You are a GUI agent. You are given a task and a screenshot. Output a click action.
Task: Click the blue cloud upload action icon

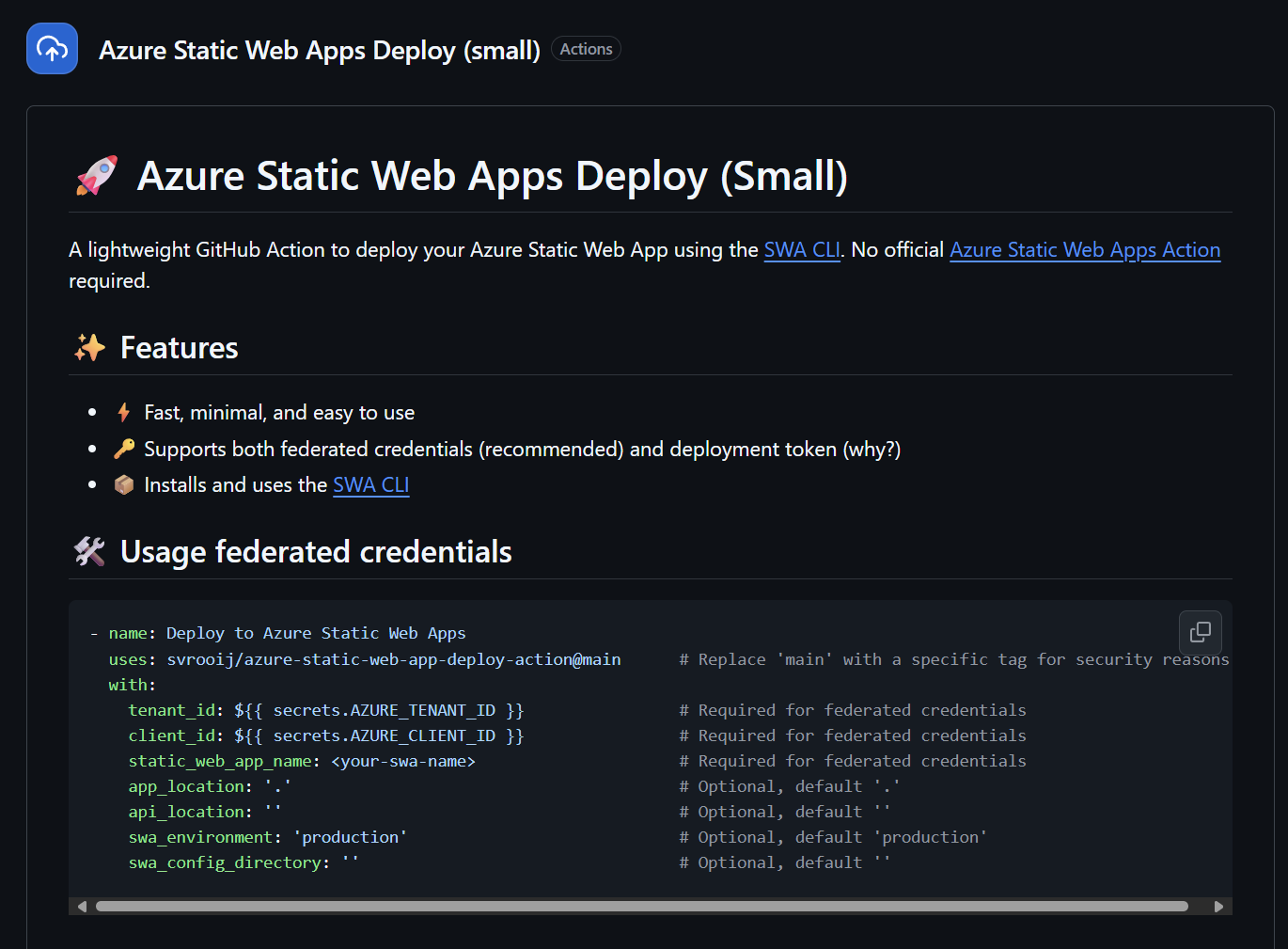coord(52,48)
